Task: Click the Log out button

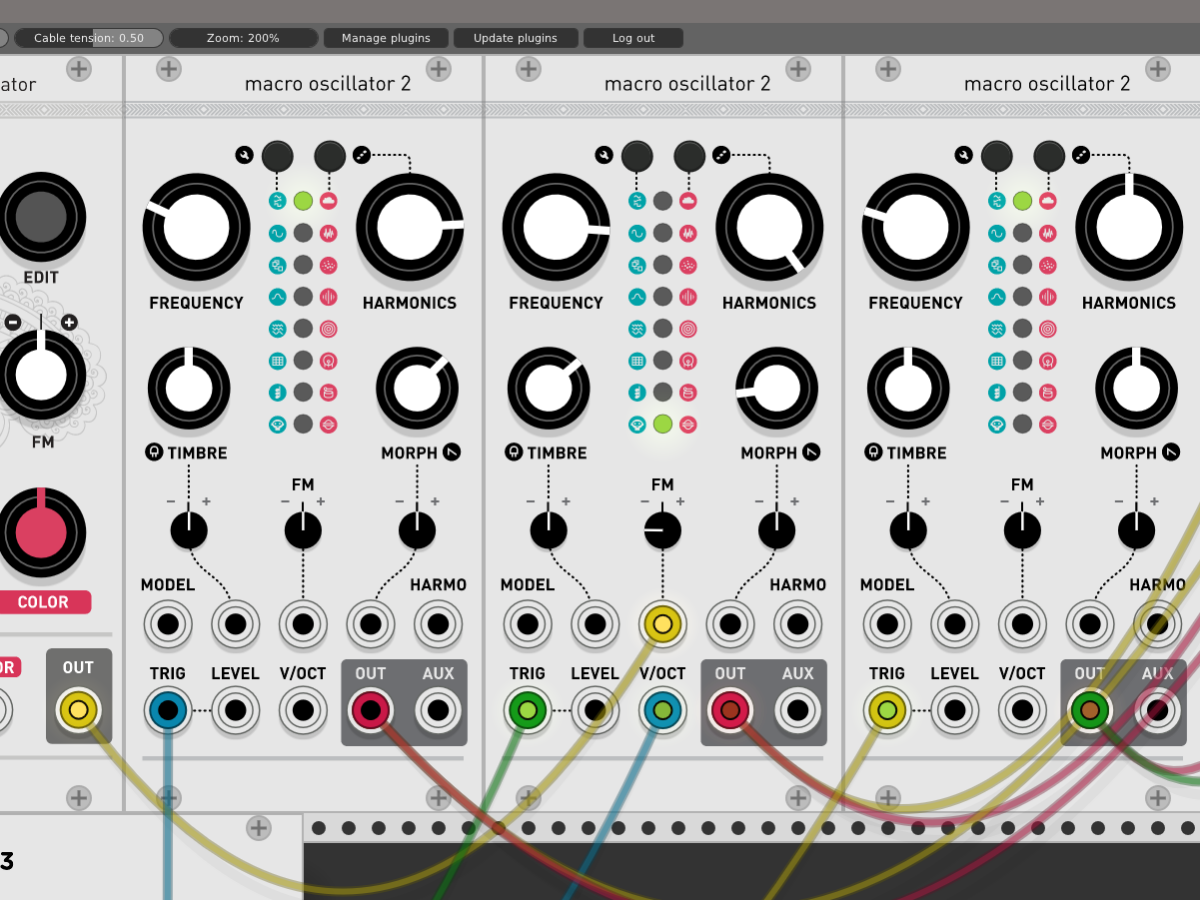Action: [633, 38]
